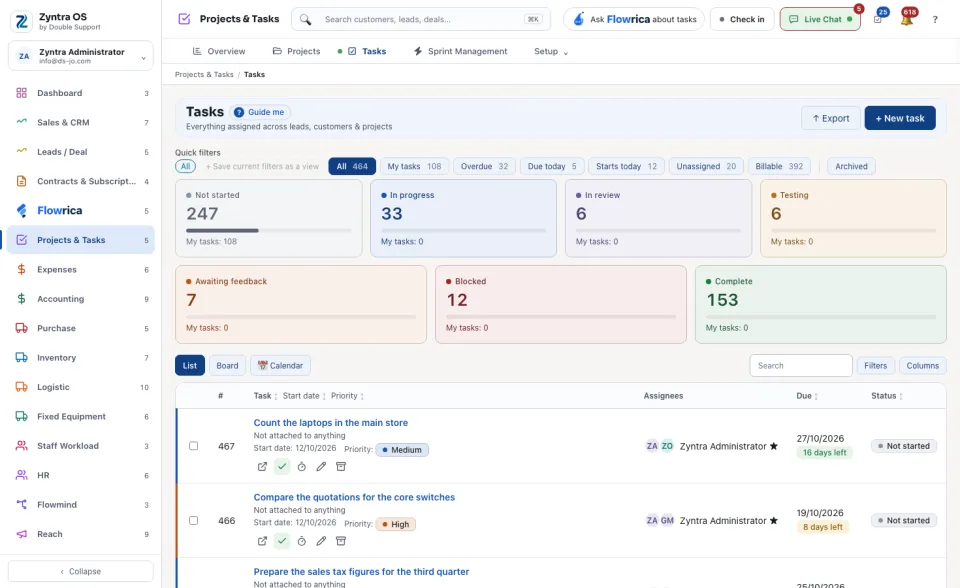The height and width of the screenshot is (588, 960).
Task: Click the New task button
Action: [899, 118]
